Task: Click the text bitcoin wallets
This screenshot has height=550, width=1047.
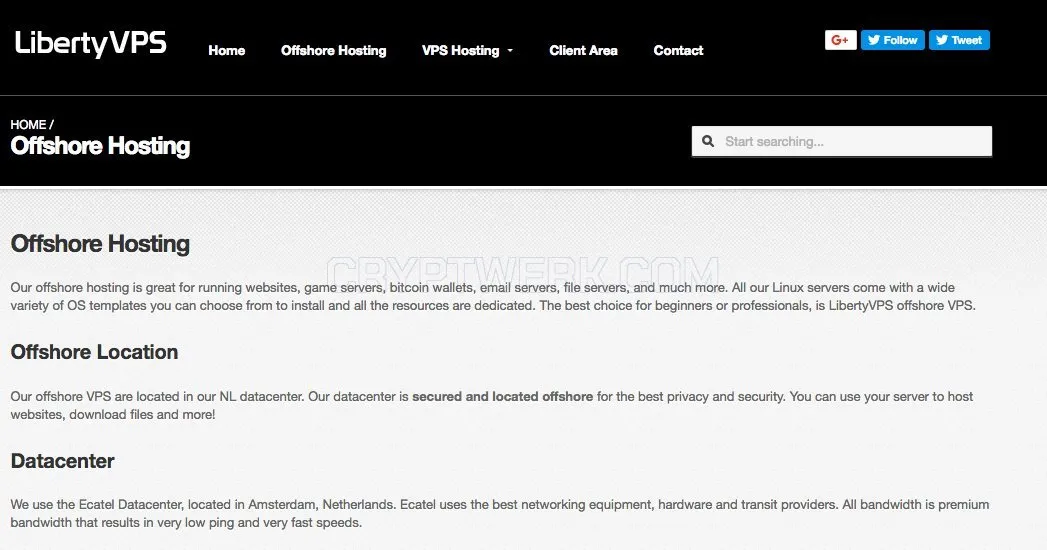Action: click(x=430, y=288)
